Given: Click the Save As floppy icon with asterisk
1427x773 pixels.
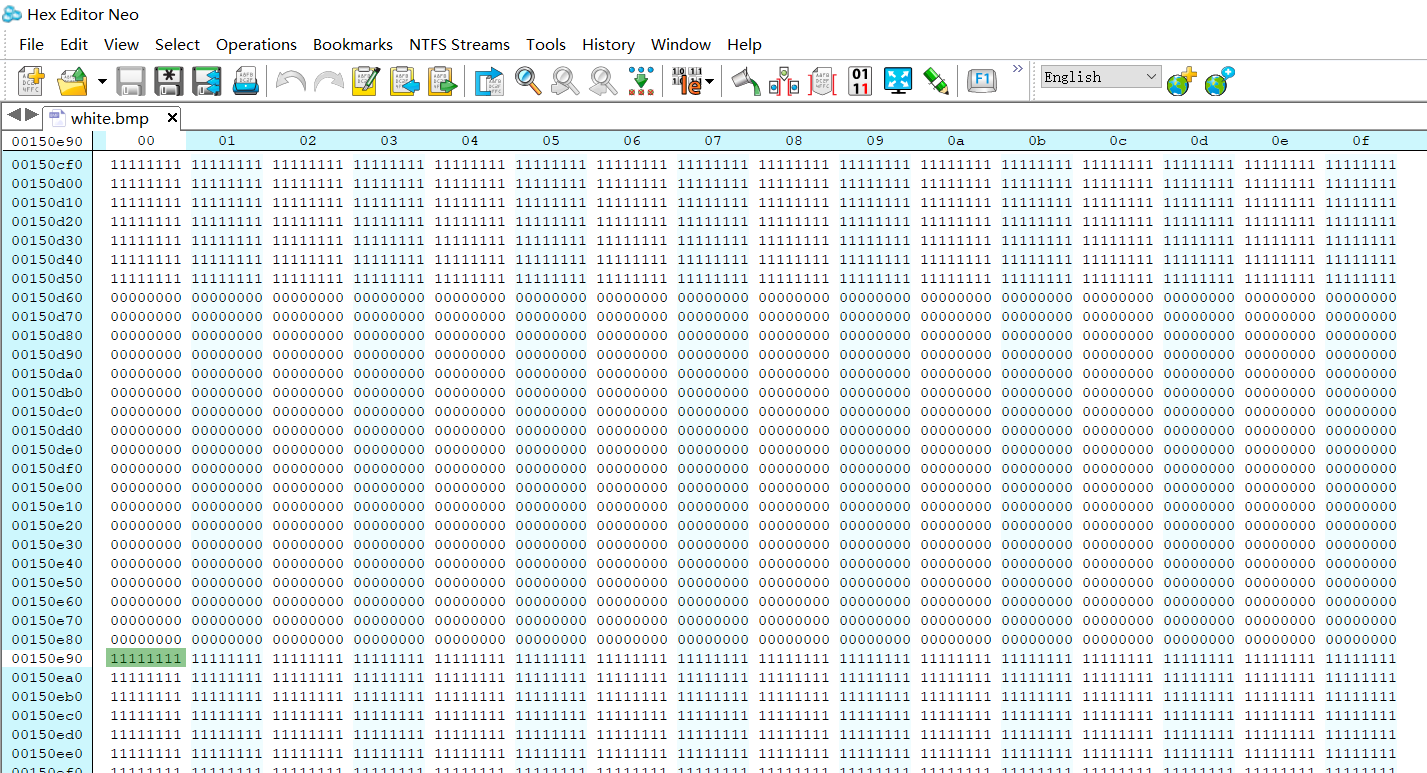Looking at the screenshot, I should 169,80.
